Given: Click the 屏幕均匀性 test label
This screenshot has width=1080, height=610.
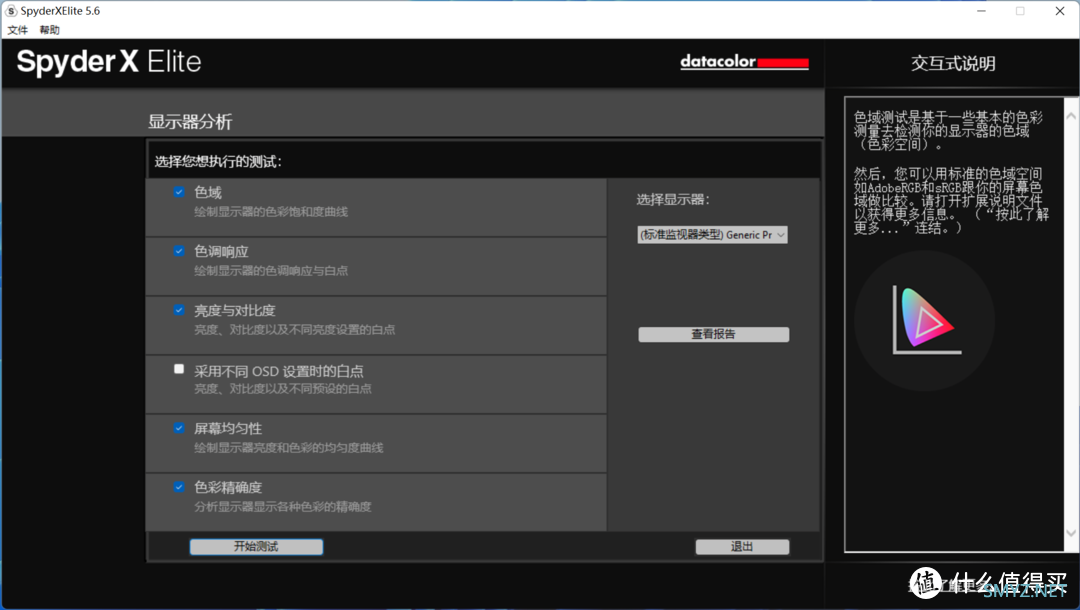Looking at the screenshot, I should pos(228,428).
